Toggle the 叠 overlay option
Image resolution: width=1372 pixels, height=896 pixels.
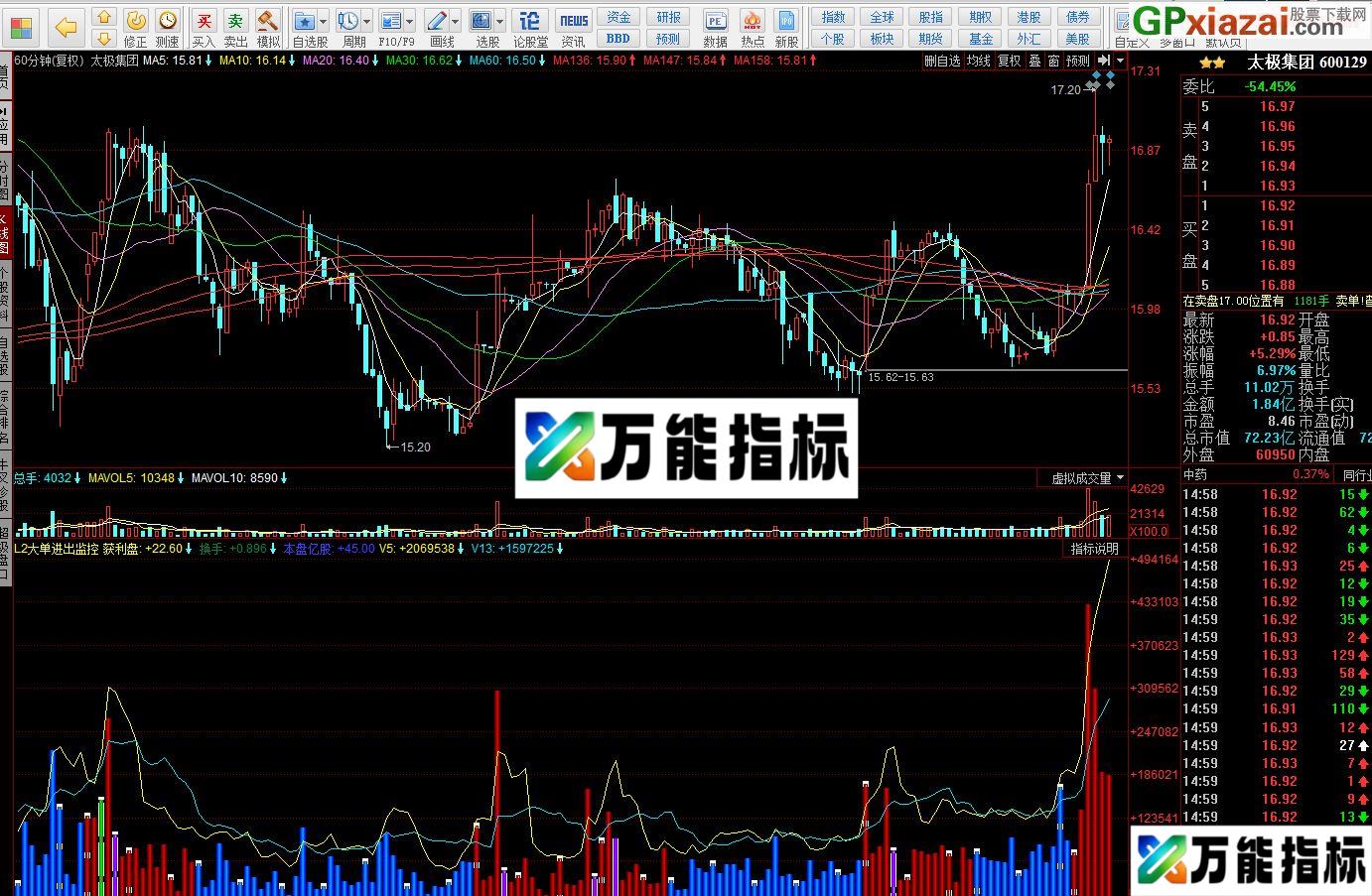point(1035,60)
